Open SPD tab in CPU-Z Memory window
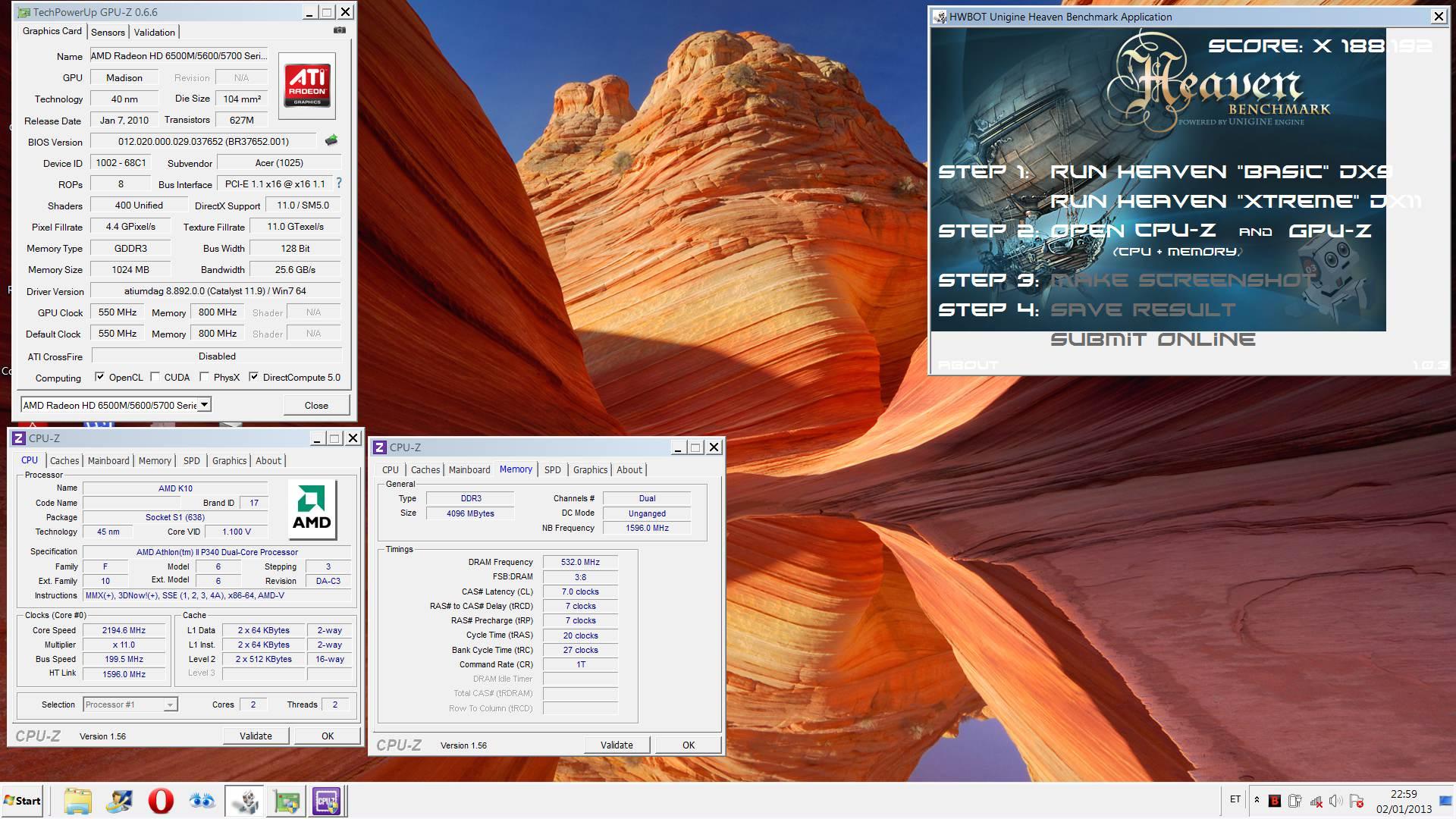Viewport: 1456px width, 819px height. pos(553,469)
